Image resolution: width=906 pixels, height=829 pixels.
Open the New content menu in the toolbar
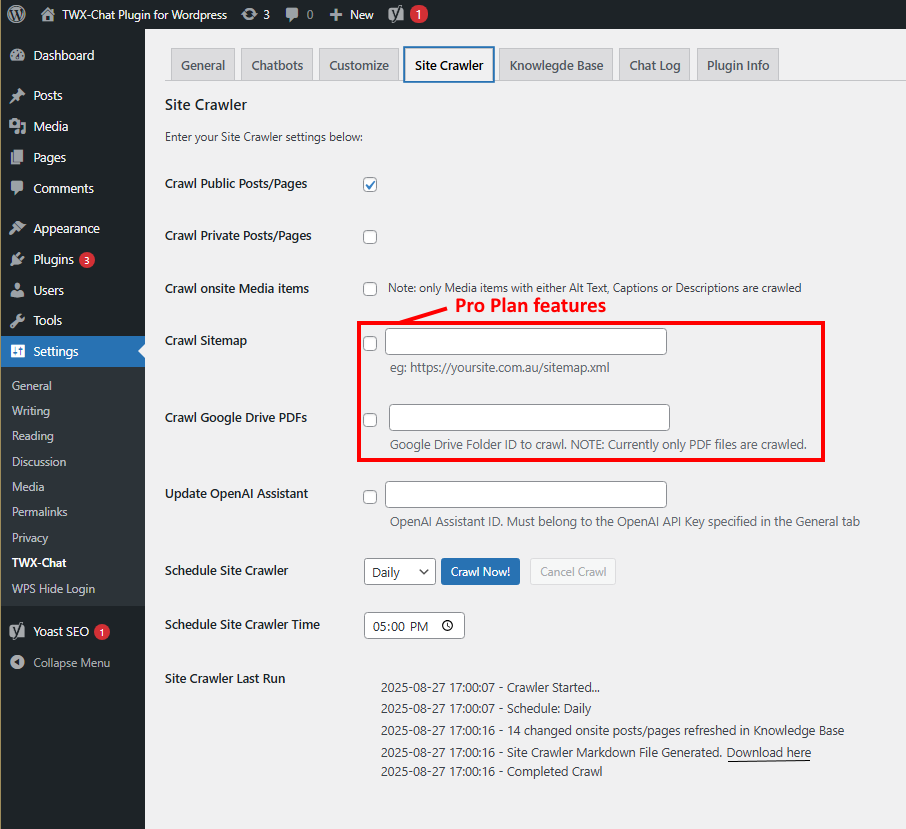point(351,15)
